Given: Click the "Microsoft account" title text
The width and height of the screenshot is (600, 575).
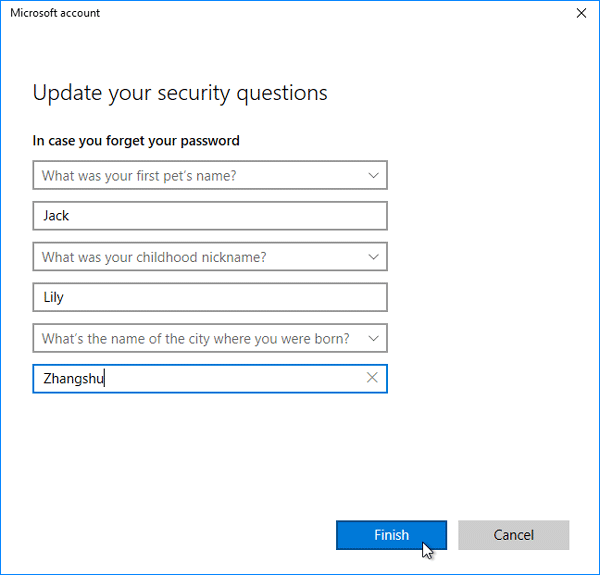Looking at the screenshot, I should pyautogui.click(x=55, y=14).
